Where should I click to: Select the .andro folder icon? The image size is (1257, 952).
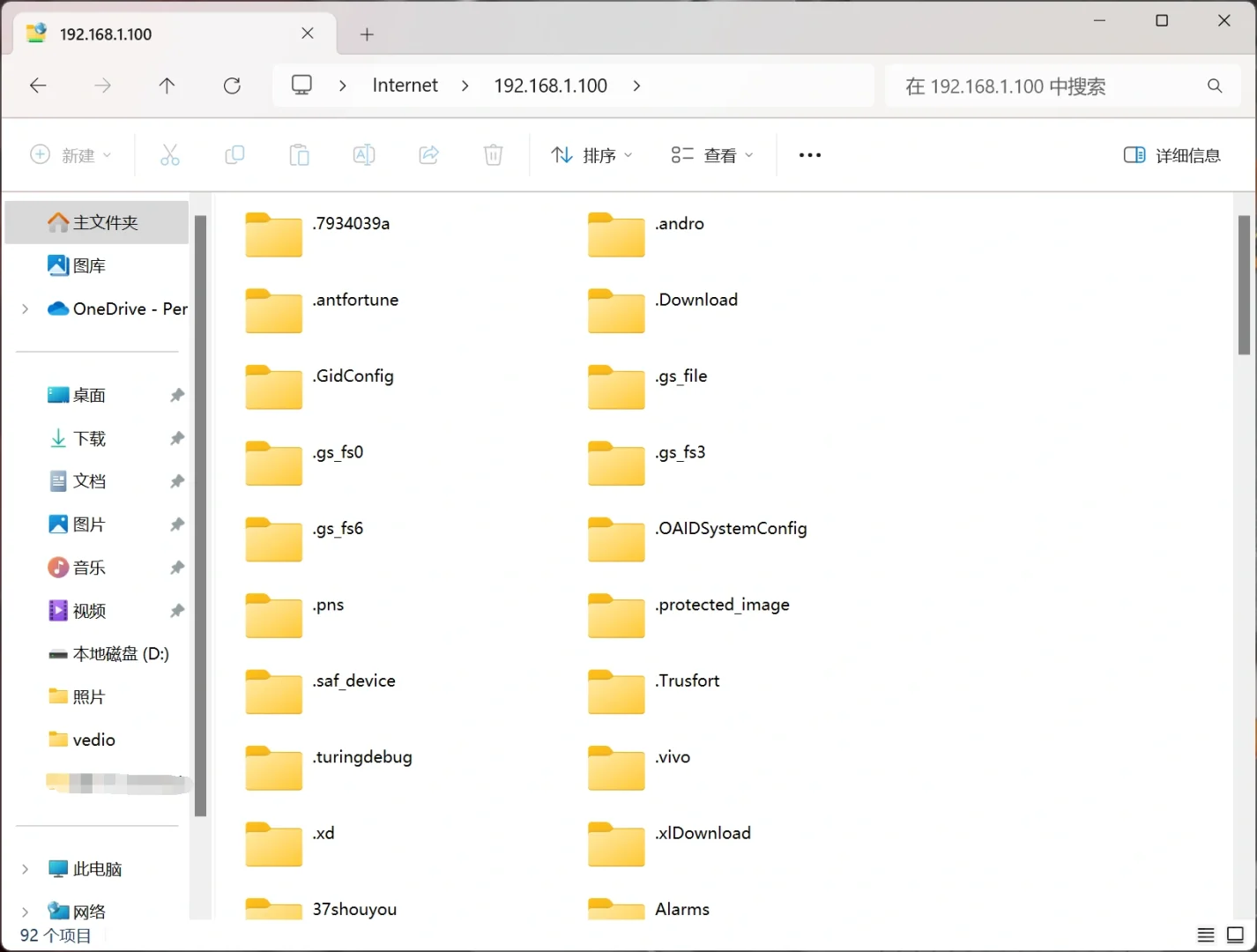617,234
